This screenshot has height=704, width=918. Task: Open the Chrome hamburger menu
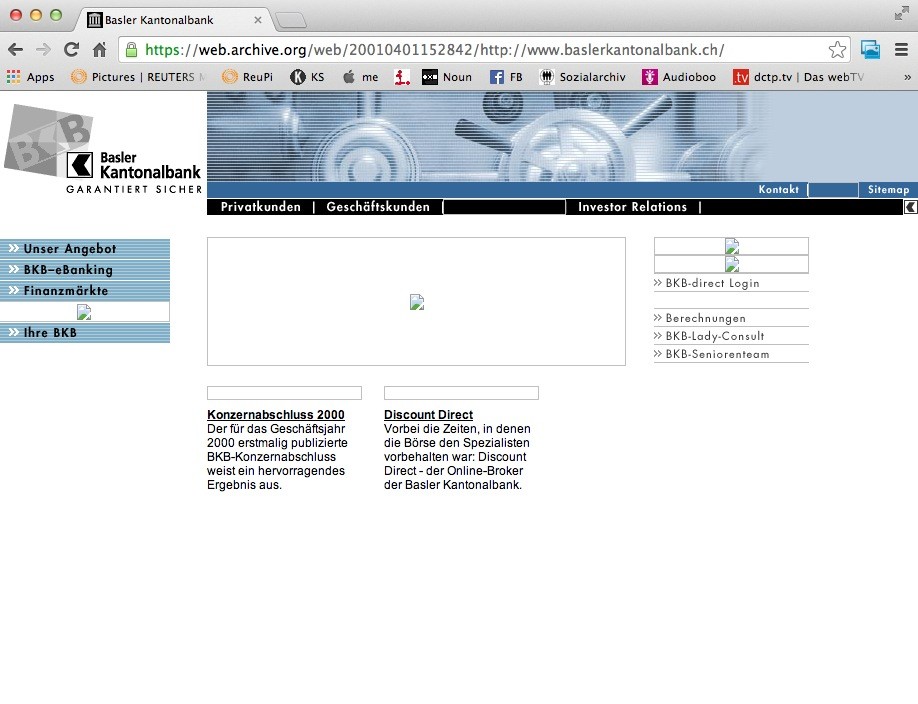coord(902,50)
